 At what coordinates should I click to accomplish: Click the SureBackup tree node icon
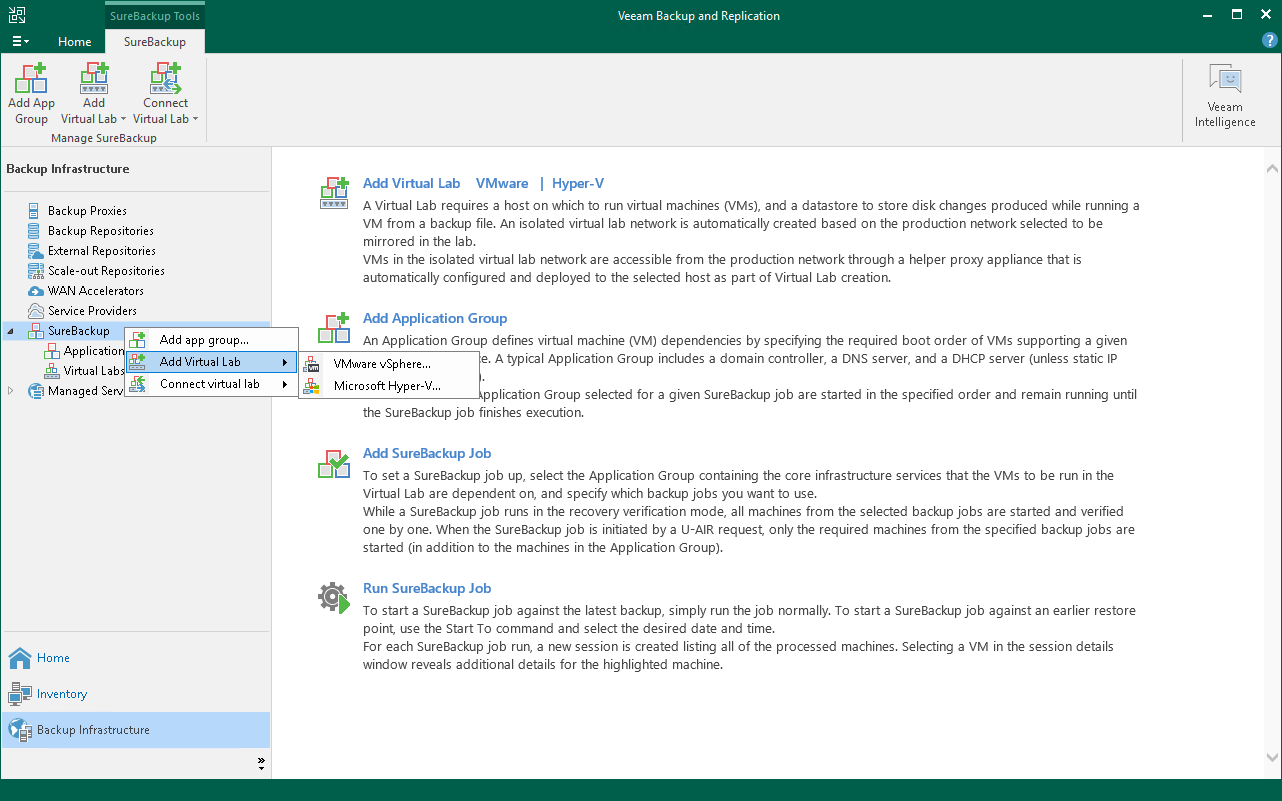coord(36,331)
